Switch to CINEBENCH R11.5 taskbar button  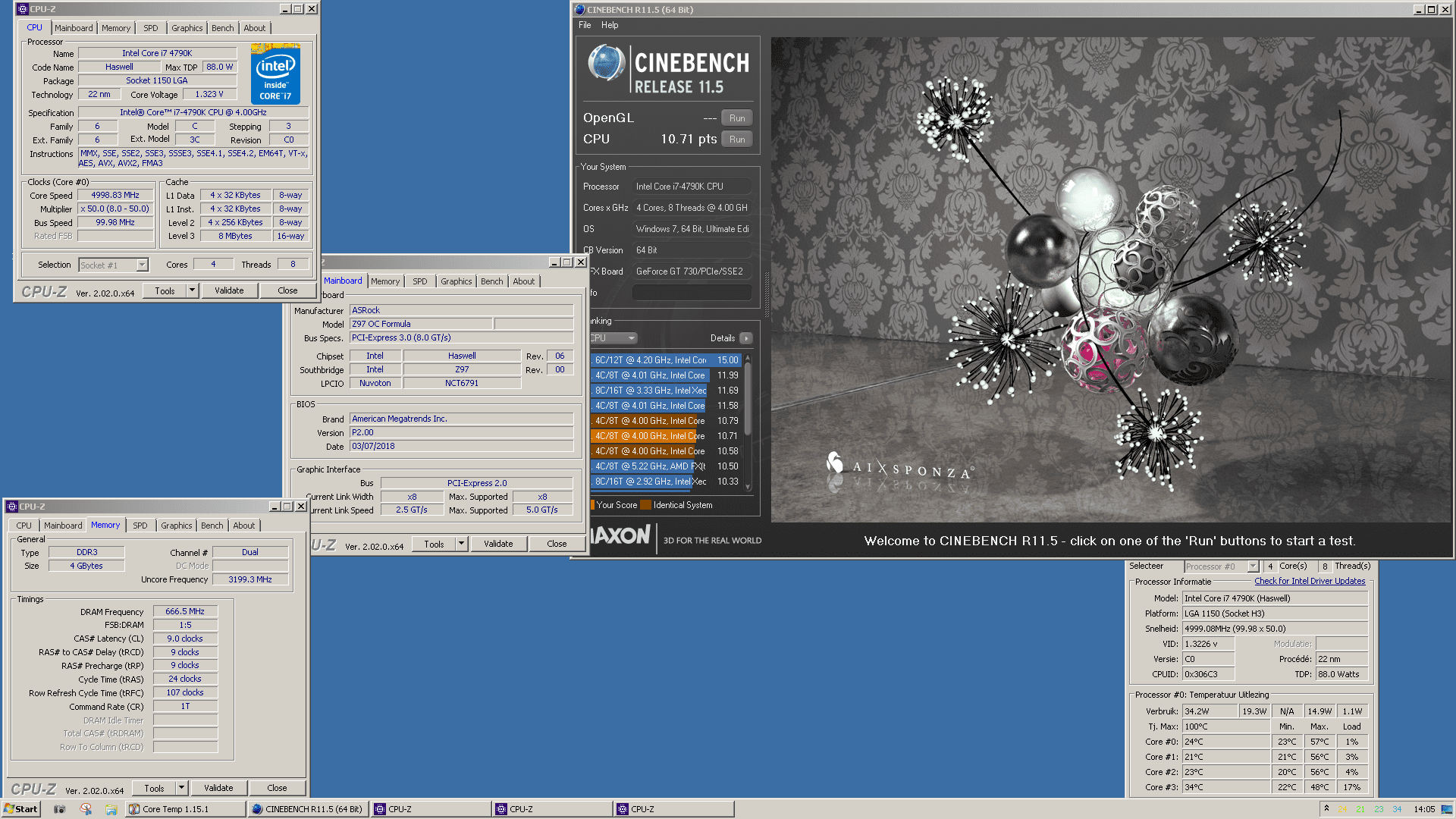click(308, 809)
